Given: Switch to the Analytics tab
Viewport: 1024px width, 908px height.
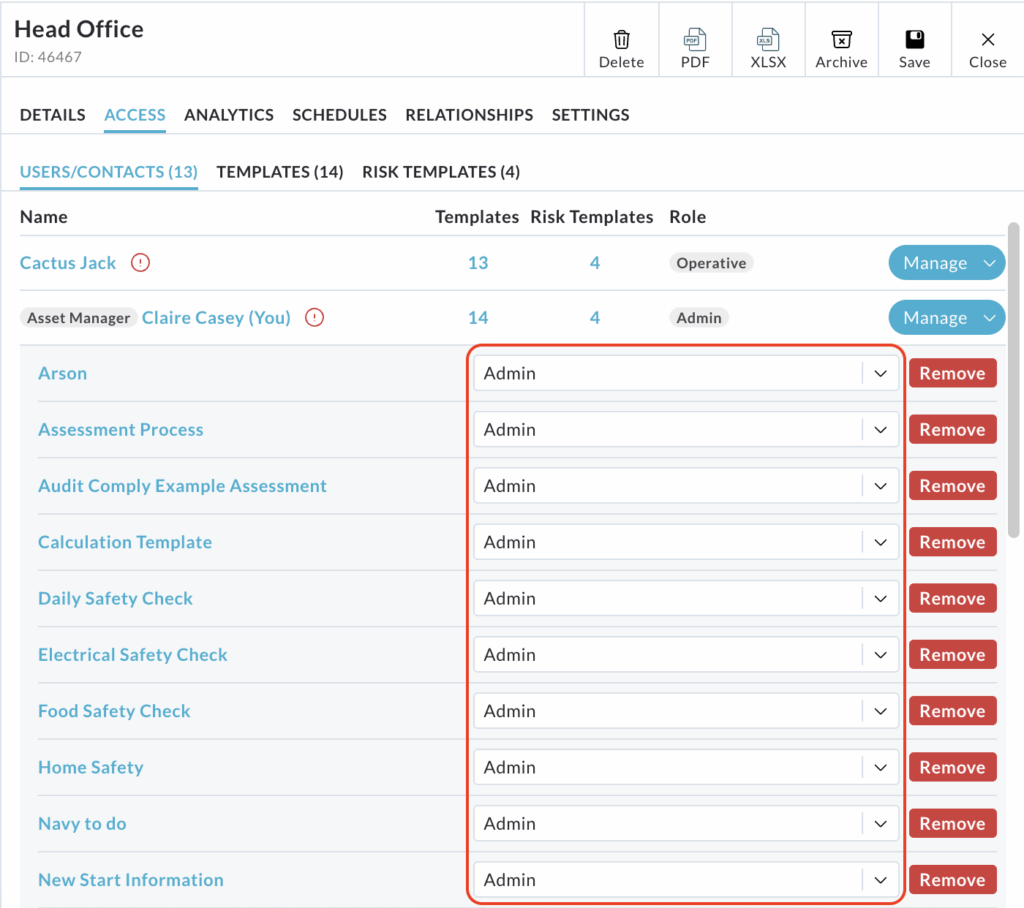Looking at the screenshot, I should (x=229, y=115).
